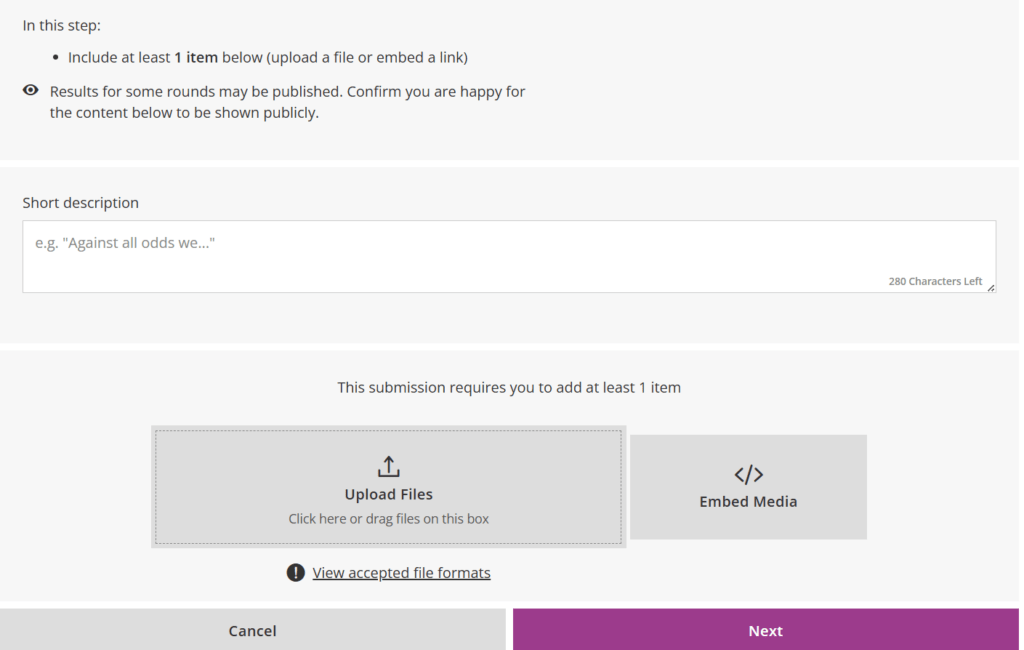Click 'content below to be shown publicly' line
This screenshot has width=1024, height=650.
[x=184, y=113]
